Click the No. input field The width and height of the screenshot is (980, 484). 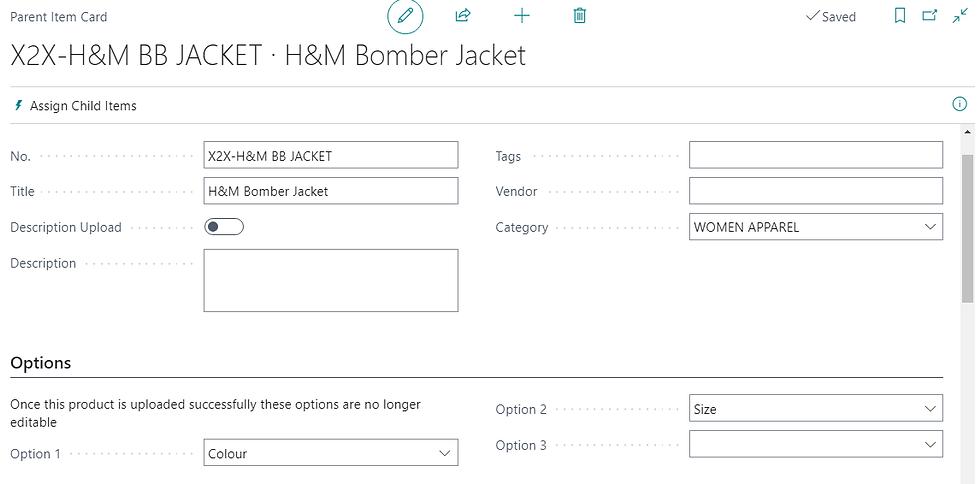click(331, 156)
